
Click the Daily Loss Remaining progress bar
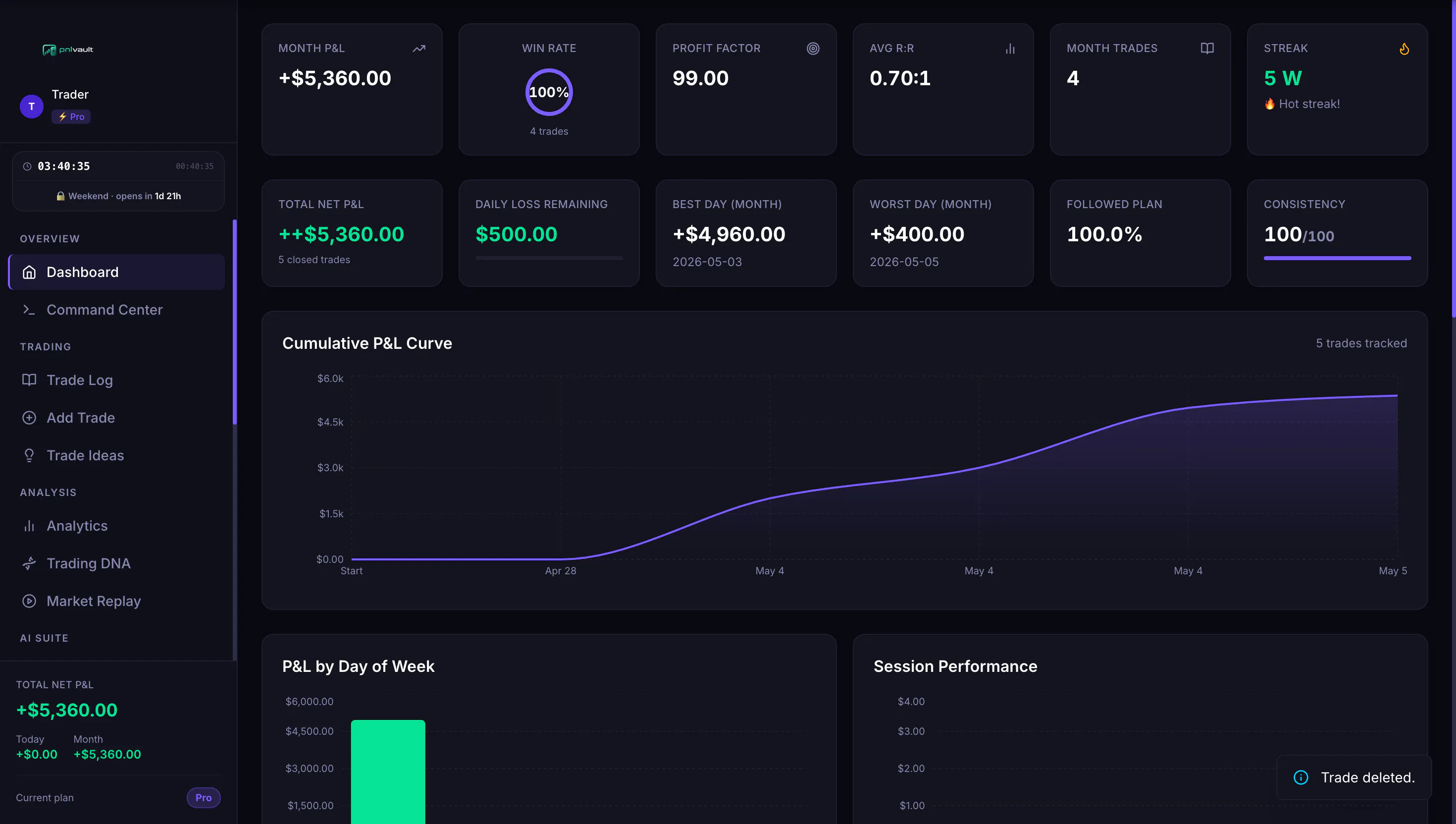tap(549, 258)
